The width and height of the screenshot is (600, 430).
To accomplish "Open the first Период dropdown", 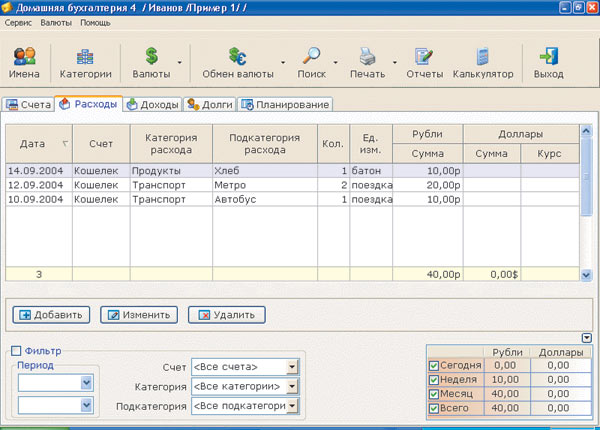I will 86,383.
